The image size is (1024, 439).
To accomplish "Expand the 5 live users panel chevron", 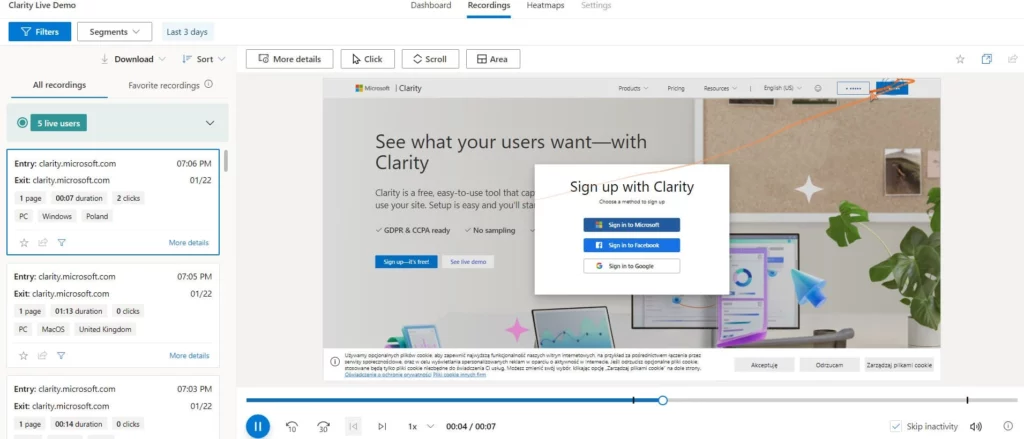I will tap(210, 123).
